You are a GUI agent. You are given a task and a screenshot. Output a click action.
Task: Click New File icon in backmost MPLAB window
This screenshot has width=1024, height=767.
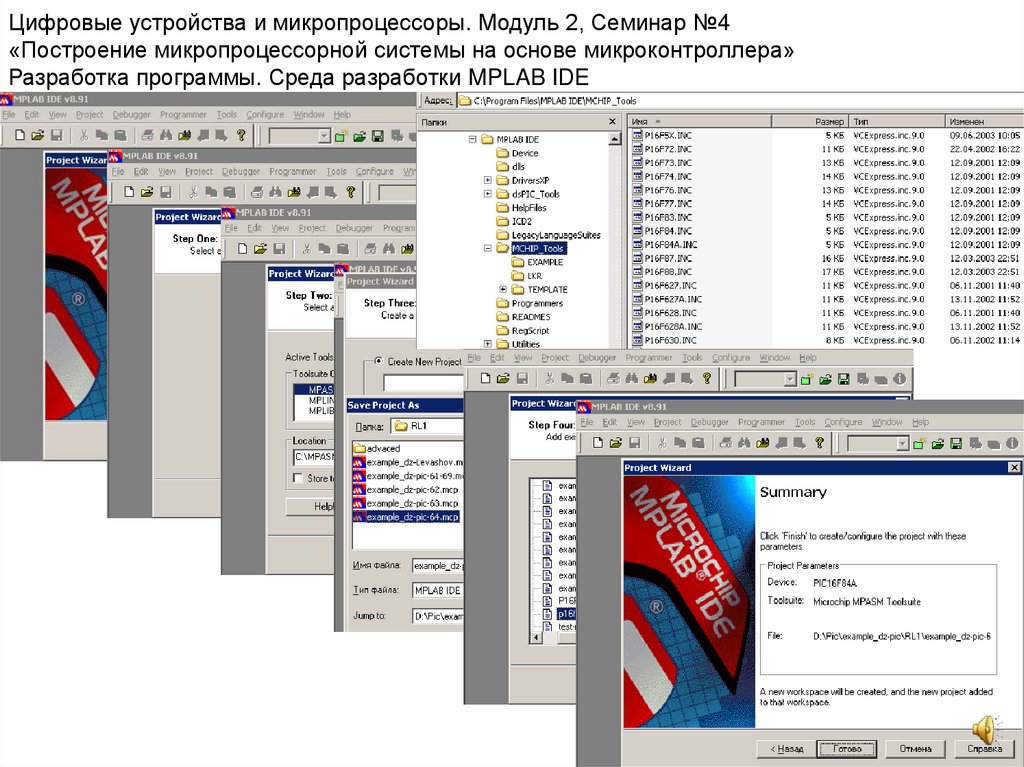[20, 135]
